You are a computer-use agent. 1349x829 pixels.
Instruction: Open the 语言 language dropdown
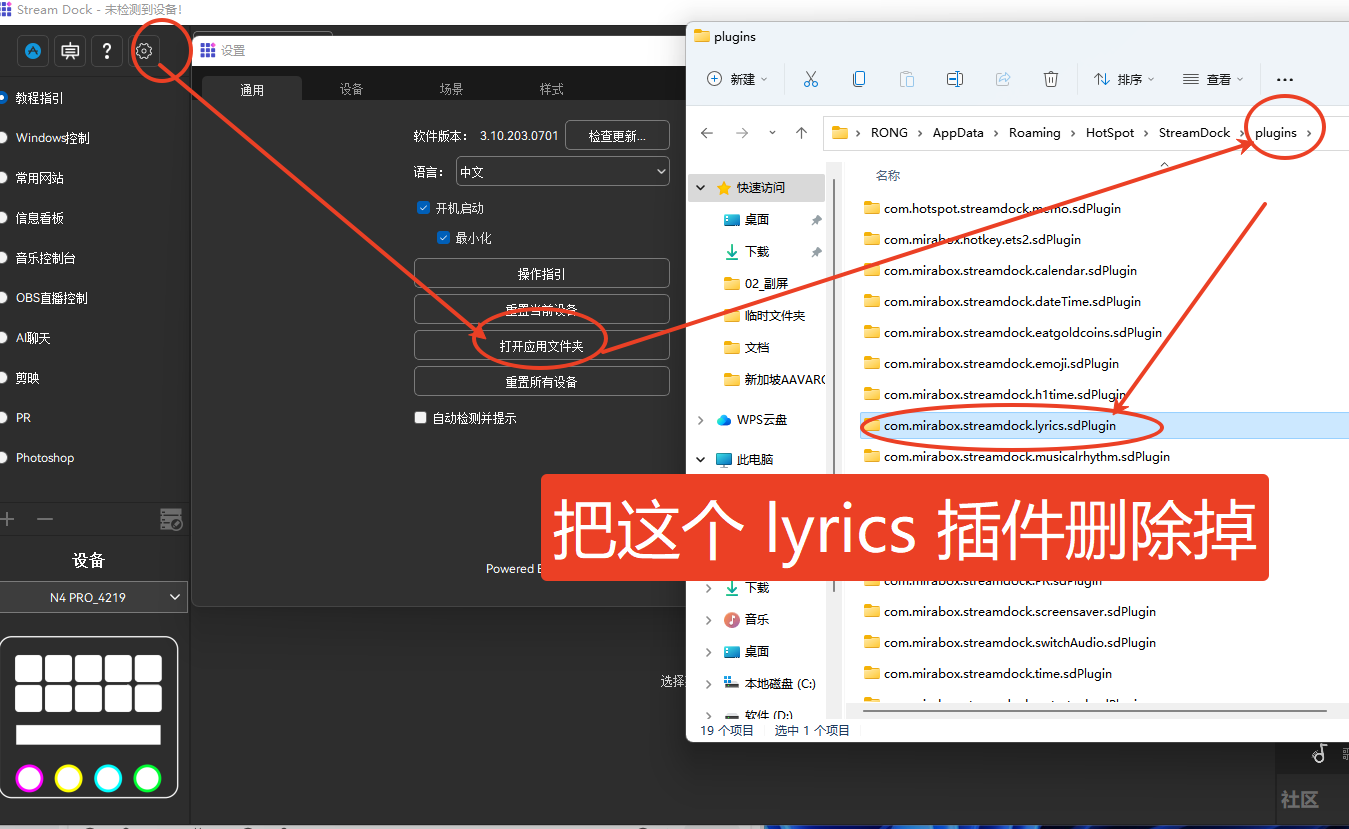coord(563,172)
